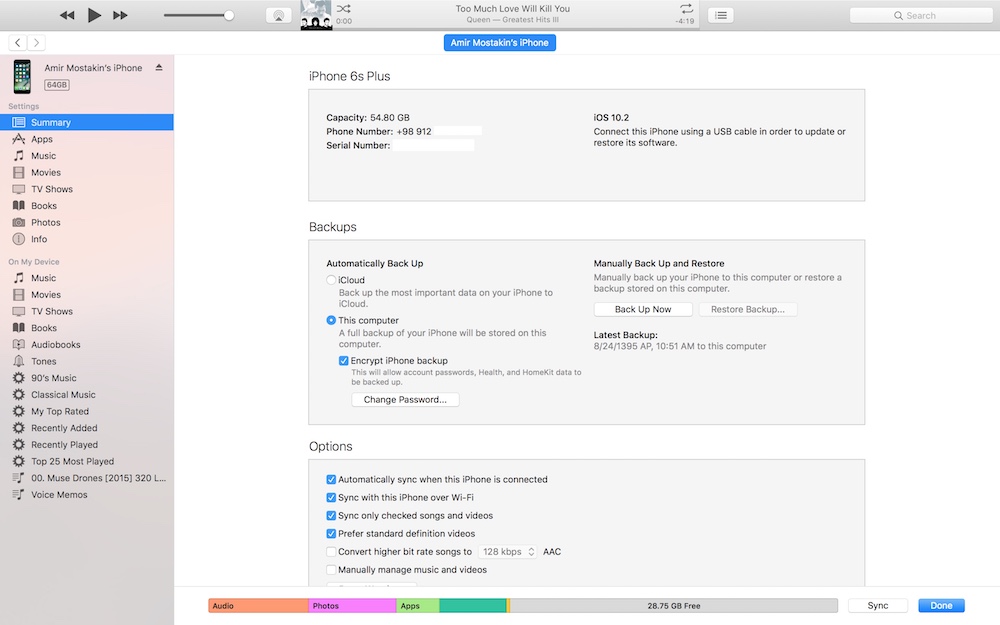Click the Restore Backup button
Image resolution: width=1000 pixels, height=625 pixels.
tap(748, 309)
